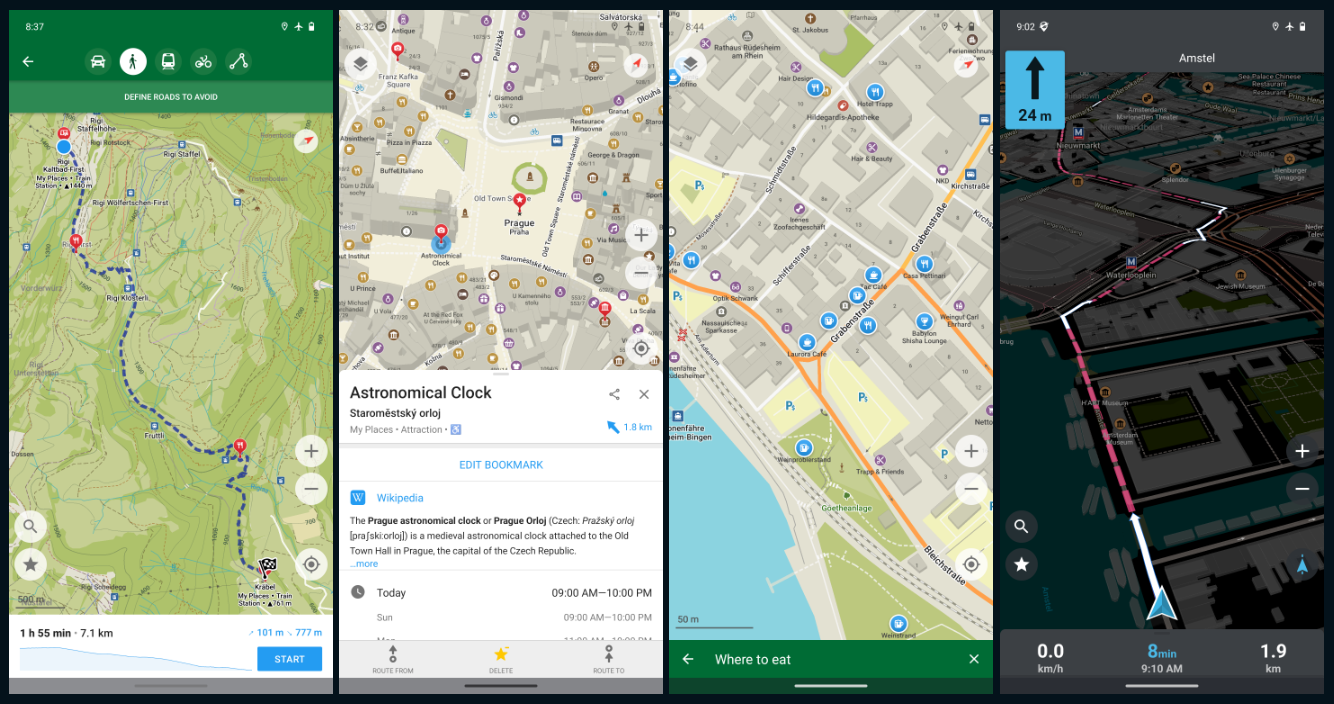This screenshot has width=1334, height=704.
Task: Expand Today's opening hours row
Action: click(x=500, y=593)
